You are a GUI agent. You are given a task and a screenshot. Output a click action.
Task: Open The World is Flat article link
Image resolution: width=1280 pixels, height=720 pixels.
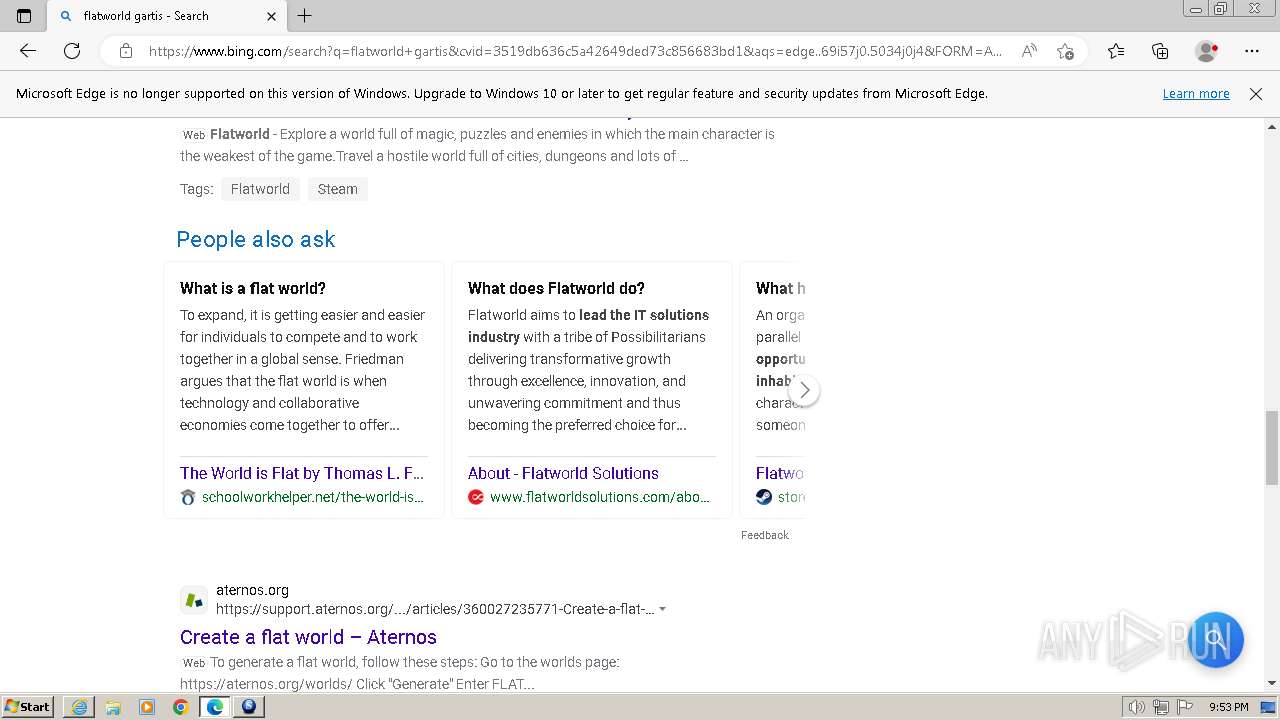tap(302, 473)
